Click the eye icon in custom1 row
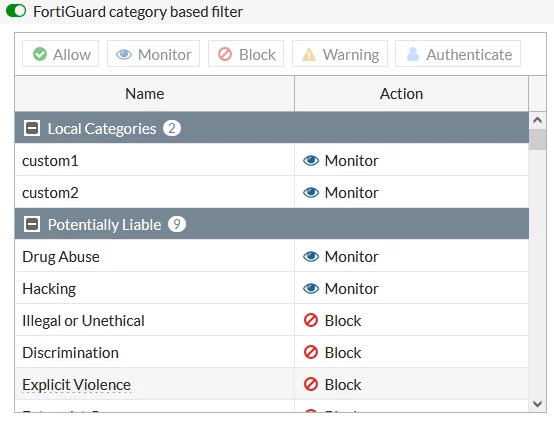 click(x=311, y=161)
